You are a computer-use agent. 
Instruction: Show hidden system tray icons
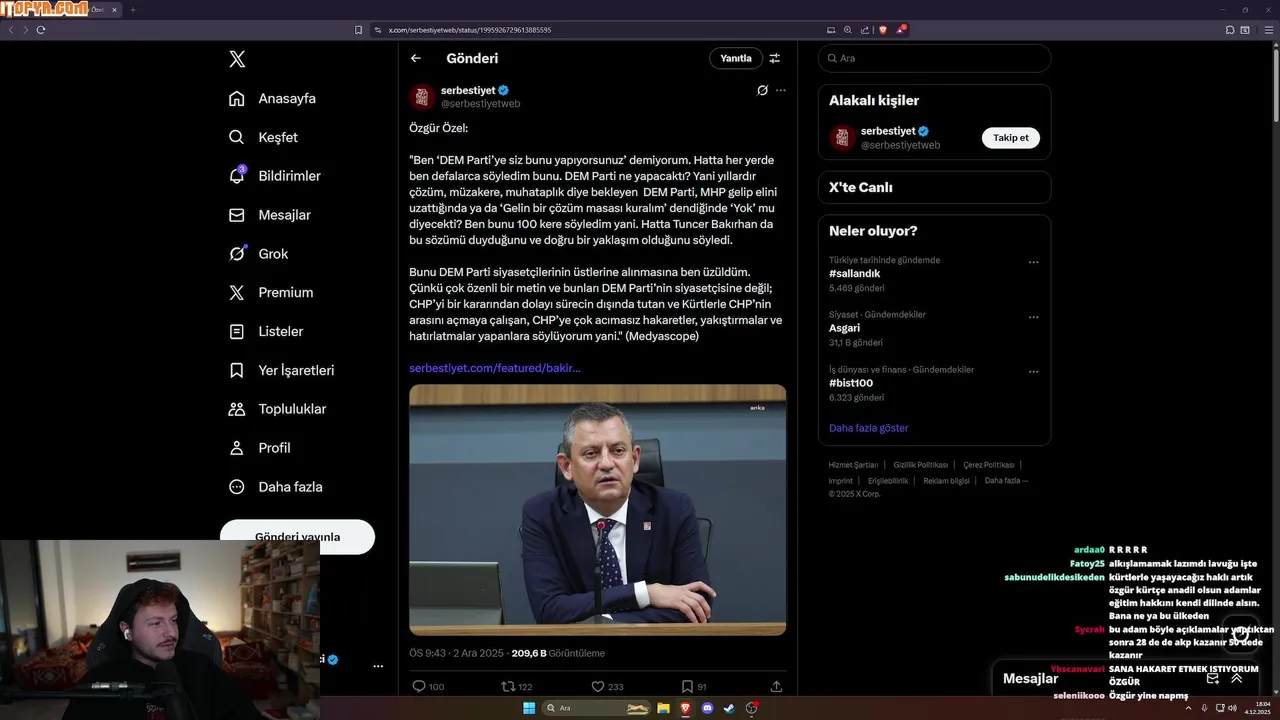tap(1188, 708)
